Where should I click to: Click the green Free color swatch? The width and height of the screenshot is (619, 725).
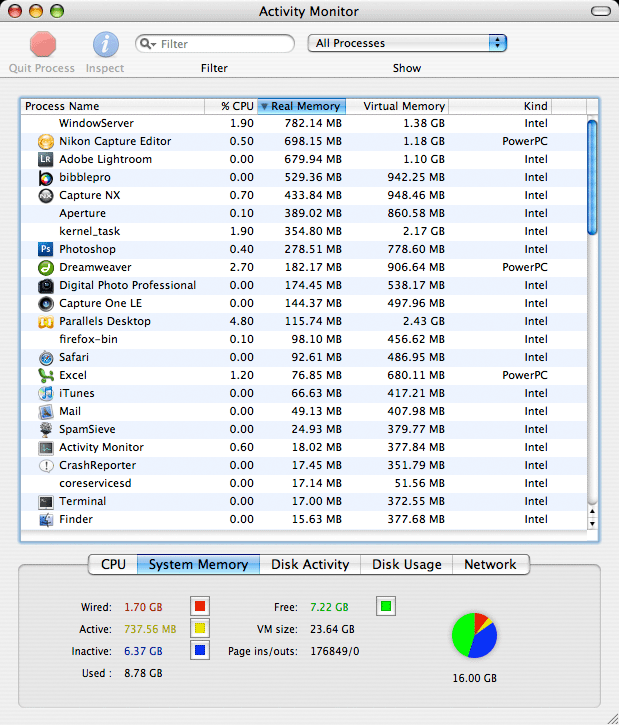point(386,606)
